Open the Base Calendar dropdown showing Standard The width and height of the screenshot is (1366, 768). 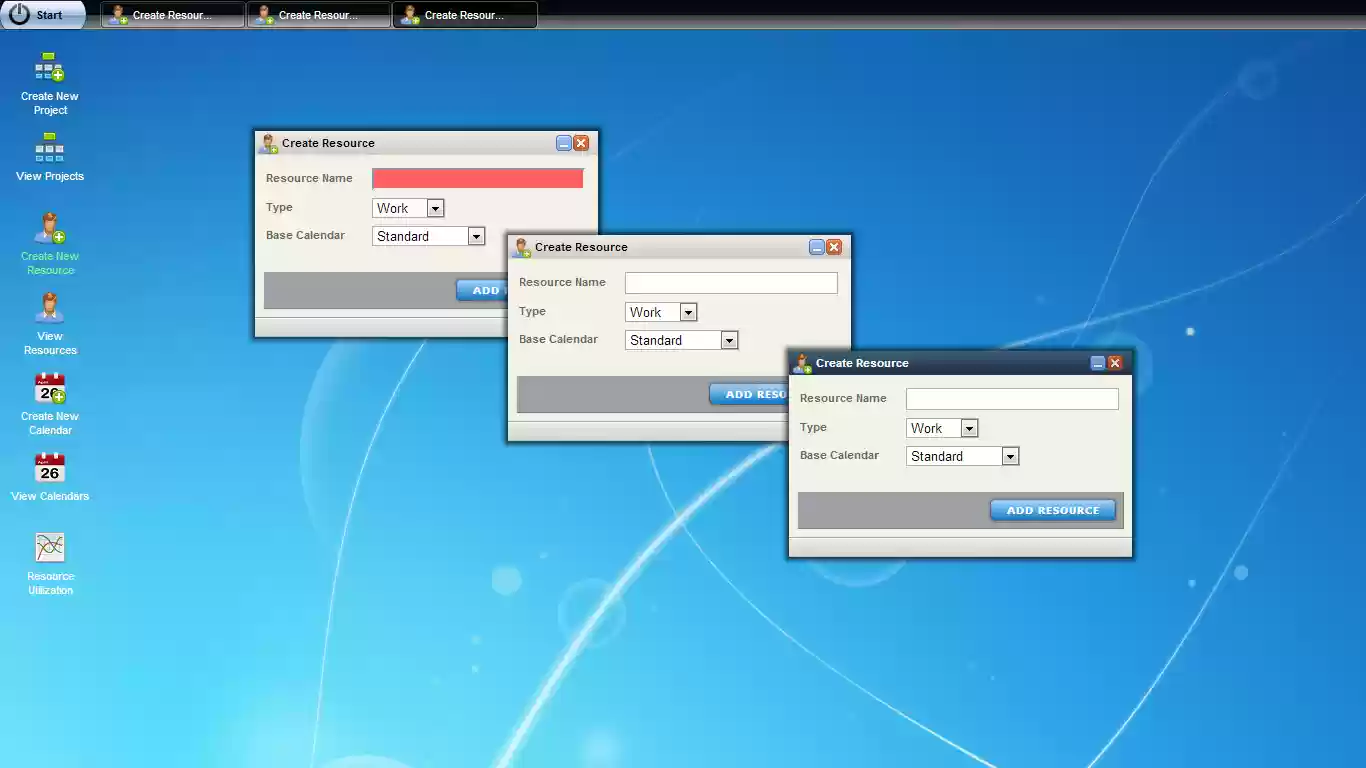tap(1009, 456)
